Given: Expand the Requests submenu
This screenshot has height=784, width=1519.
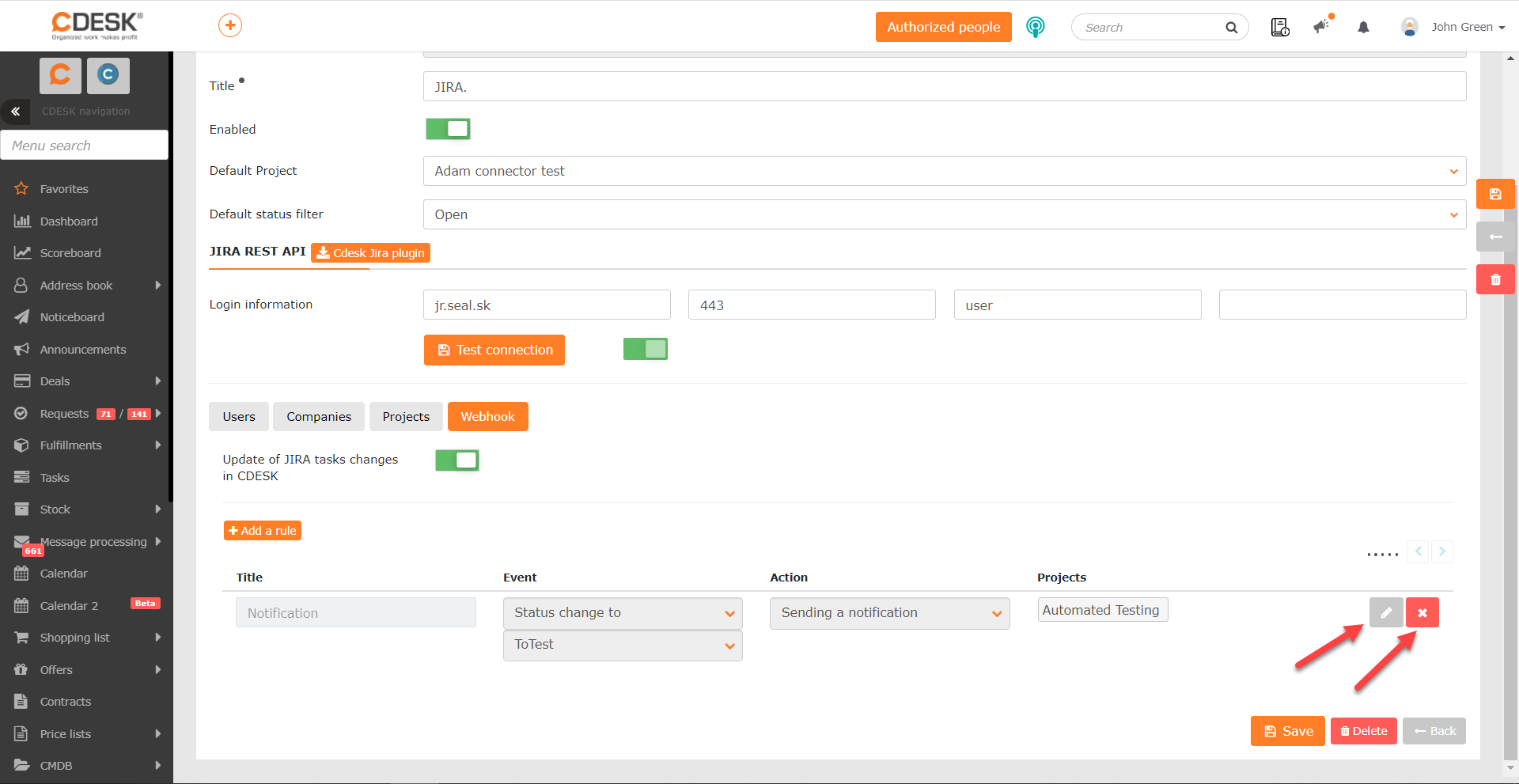Looking at the screenshot, I should pos(158,414).
